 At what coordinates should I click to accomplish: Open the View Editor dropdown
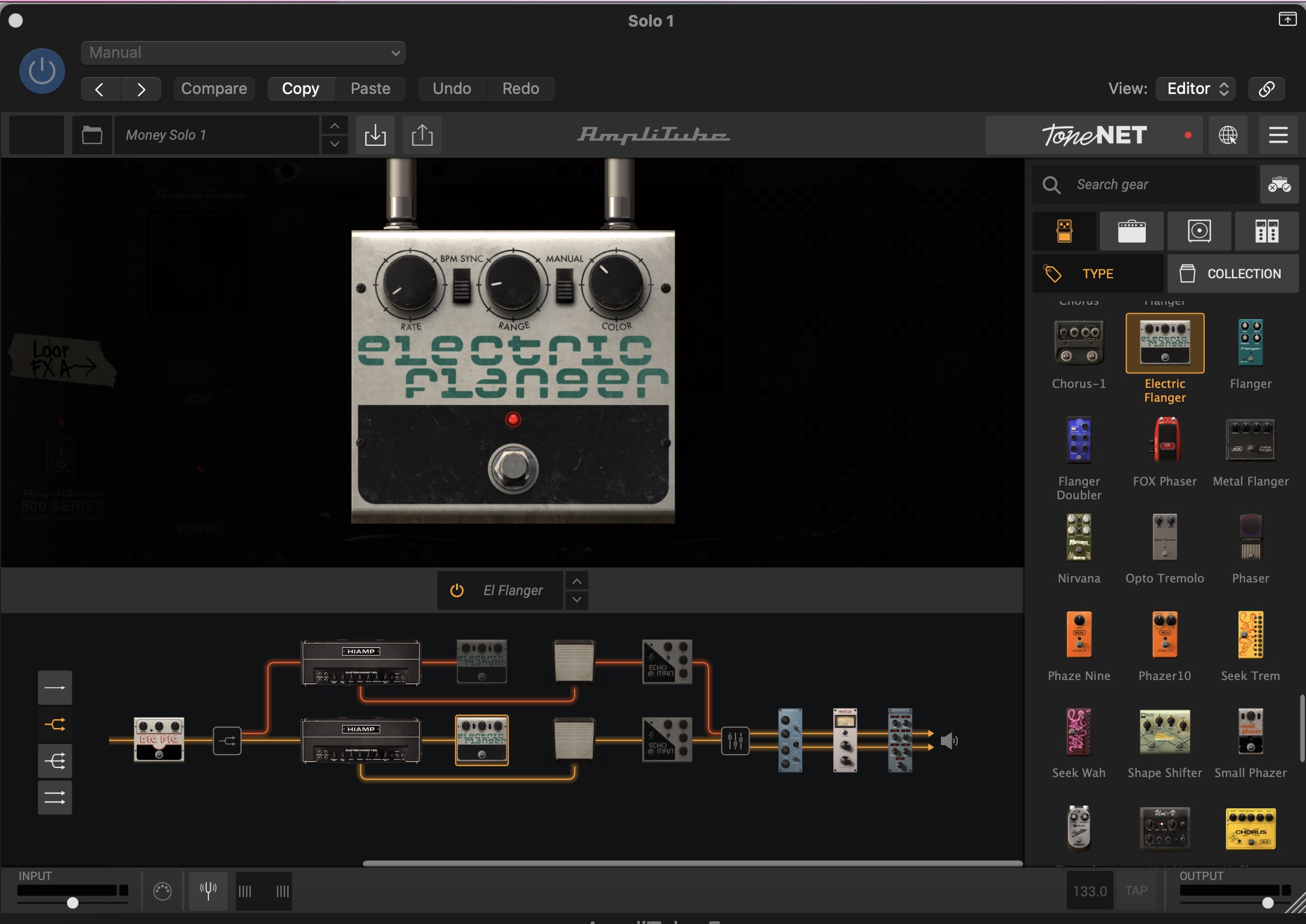pyautogui.click(x=1196, y=89)
